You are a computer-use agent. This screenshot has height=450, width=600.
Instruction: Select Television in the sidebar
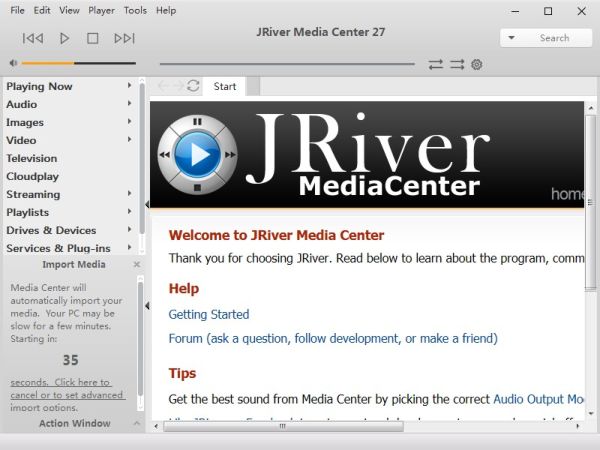click(32, 158)
